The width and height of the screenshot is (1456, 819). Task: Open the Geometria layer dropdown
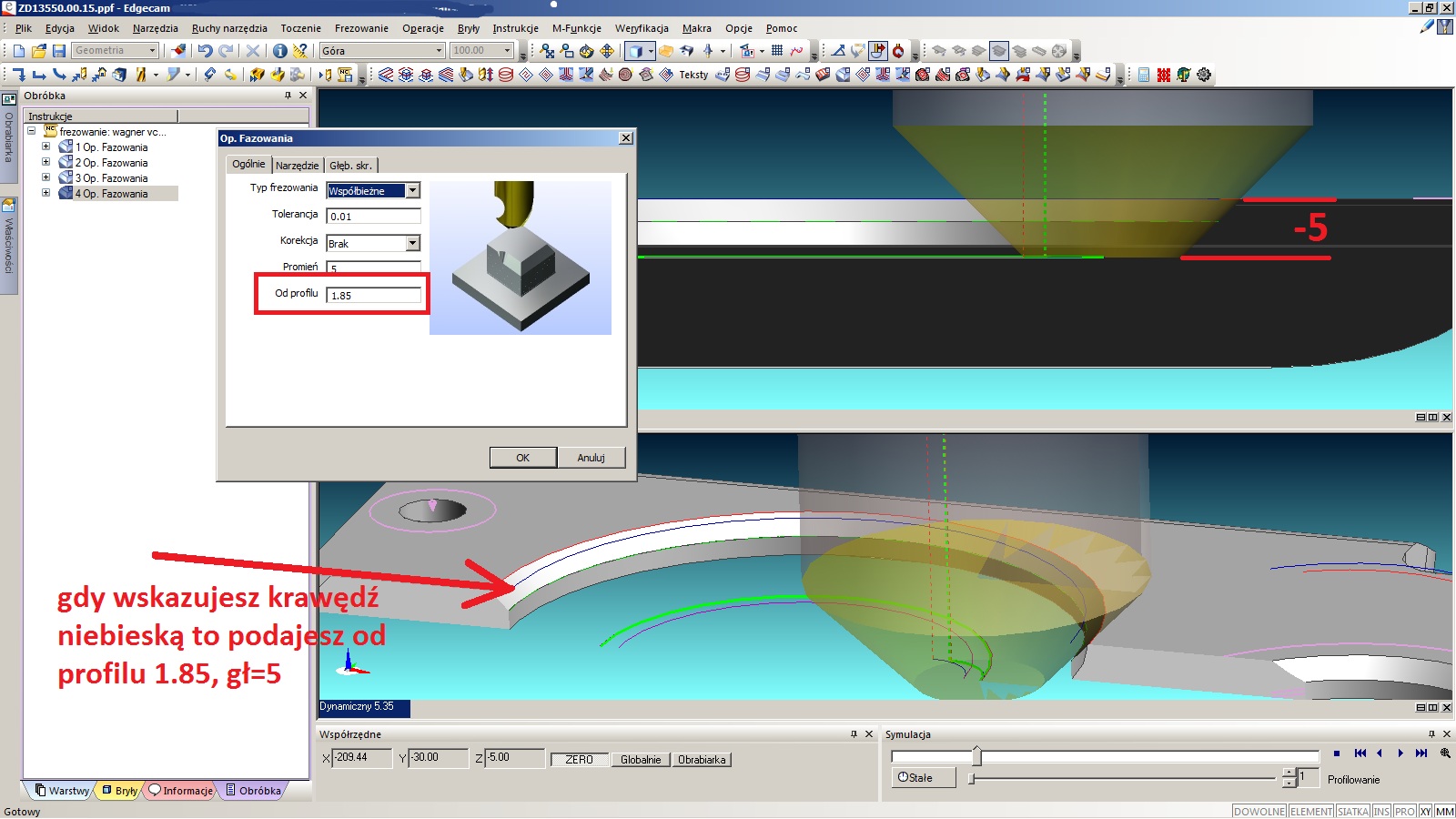click(x=152, y=51)
